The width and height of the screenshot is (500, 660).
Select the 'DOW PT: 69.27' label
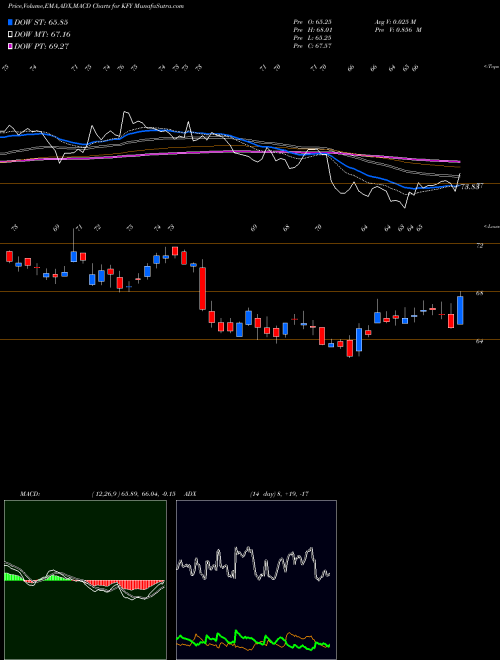[x=41, y=46]
